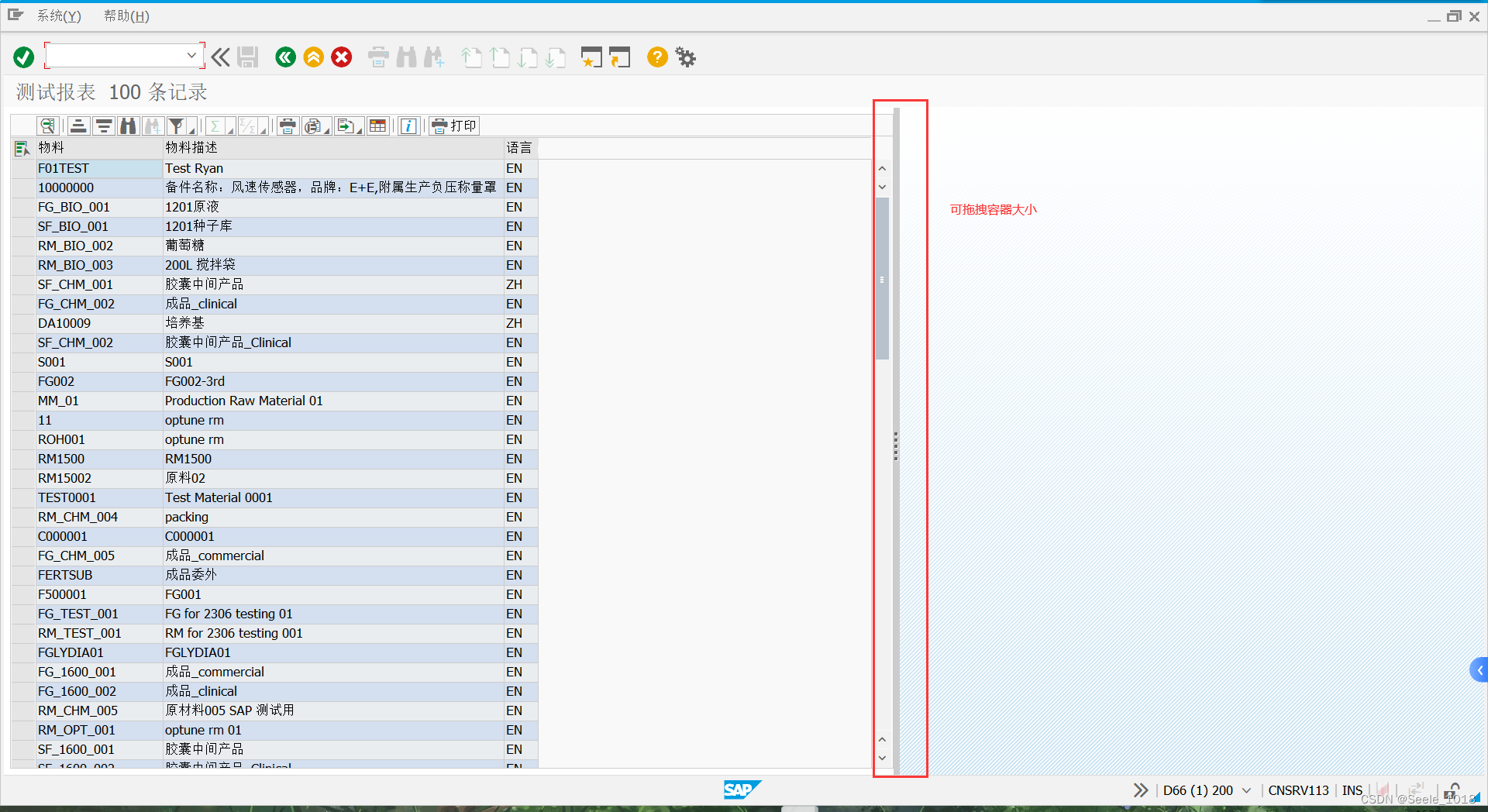Click the select-all icon in grid corner
Screen dimensions: 1488x812
22,148
